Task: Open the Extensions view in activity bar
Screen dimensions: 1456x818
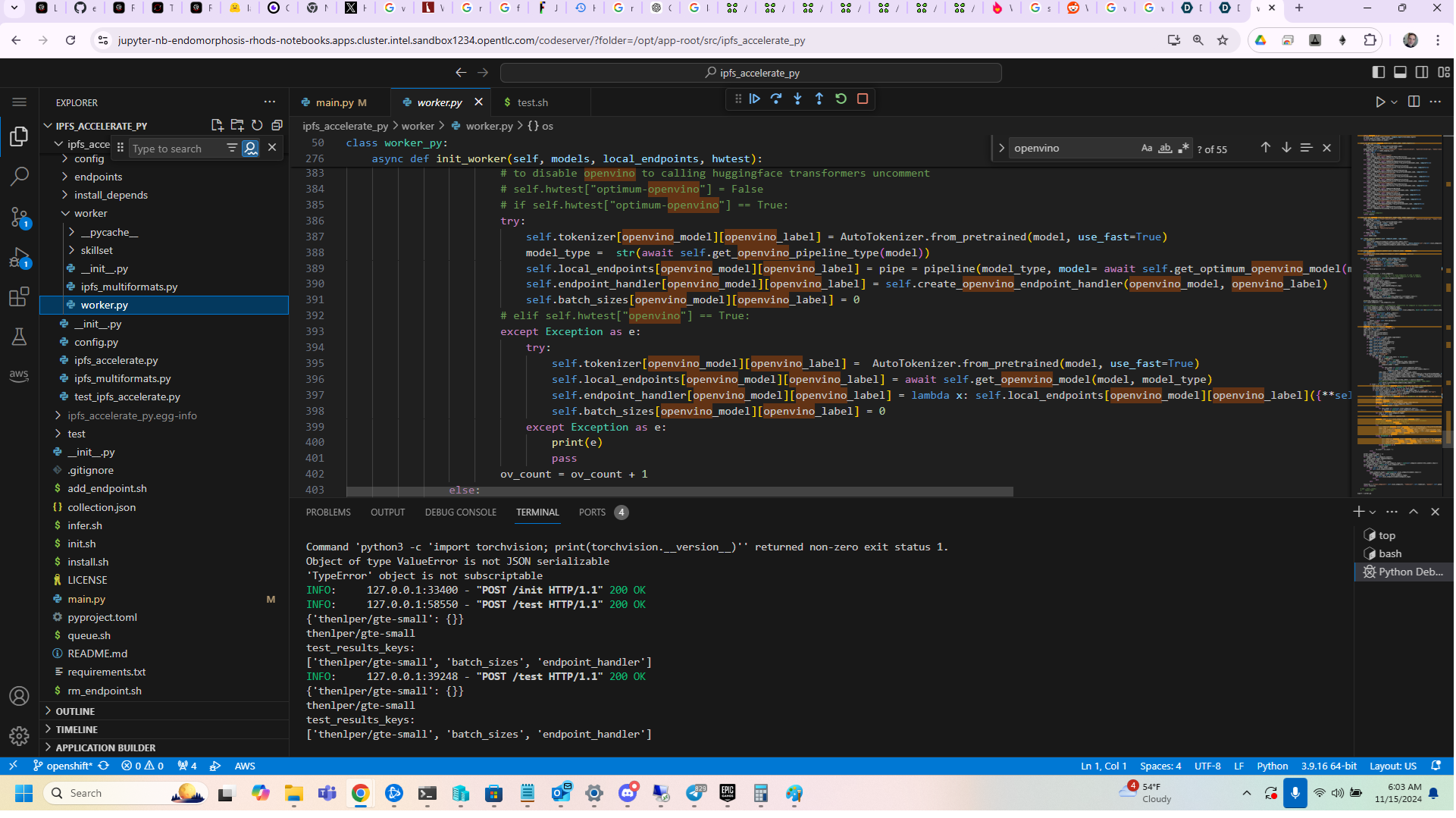Action: coord(20,297)
